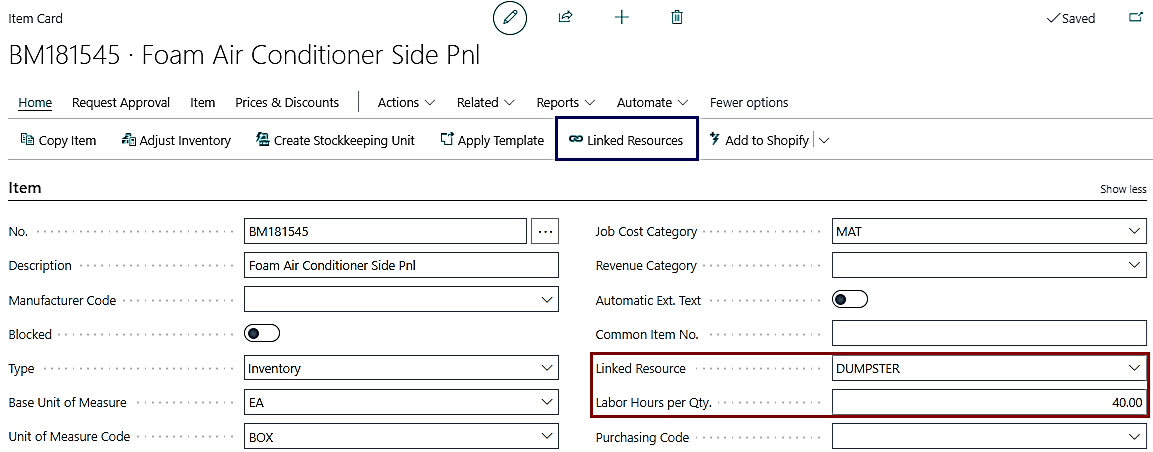Open Linked Resources

pyautogui.click(x=626, y=140)
